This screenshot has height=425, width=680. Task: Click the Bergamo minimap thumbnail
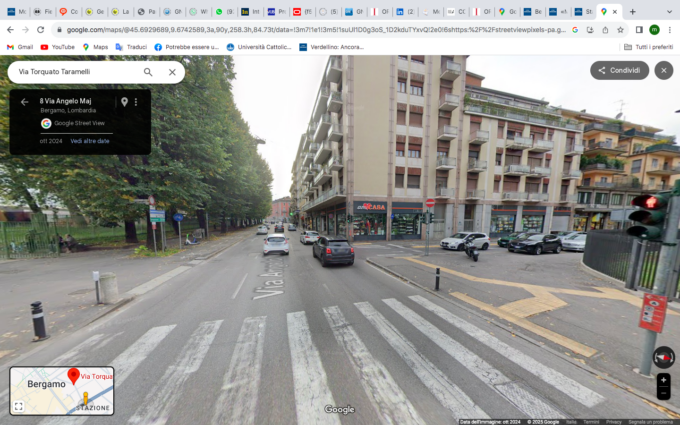coord(62,391)
